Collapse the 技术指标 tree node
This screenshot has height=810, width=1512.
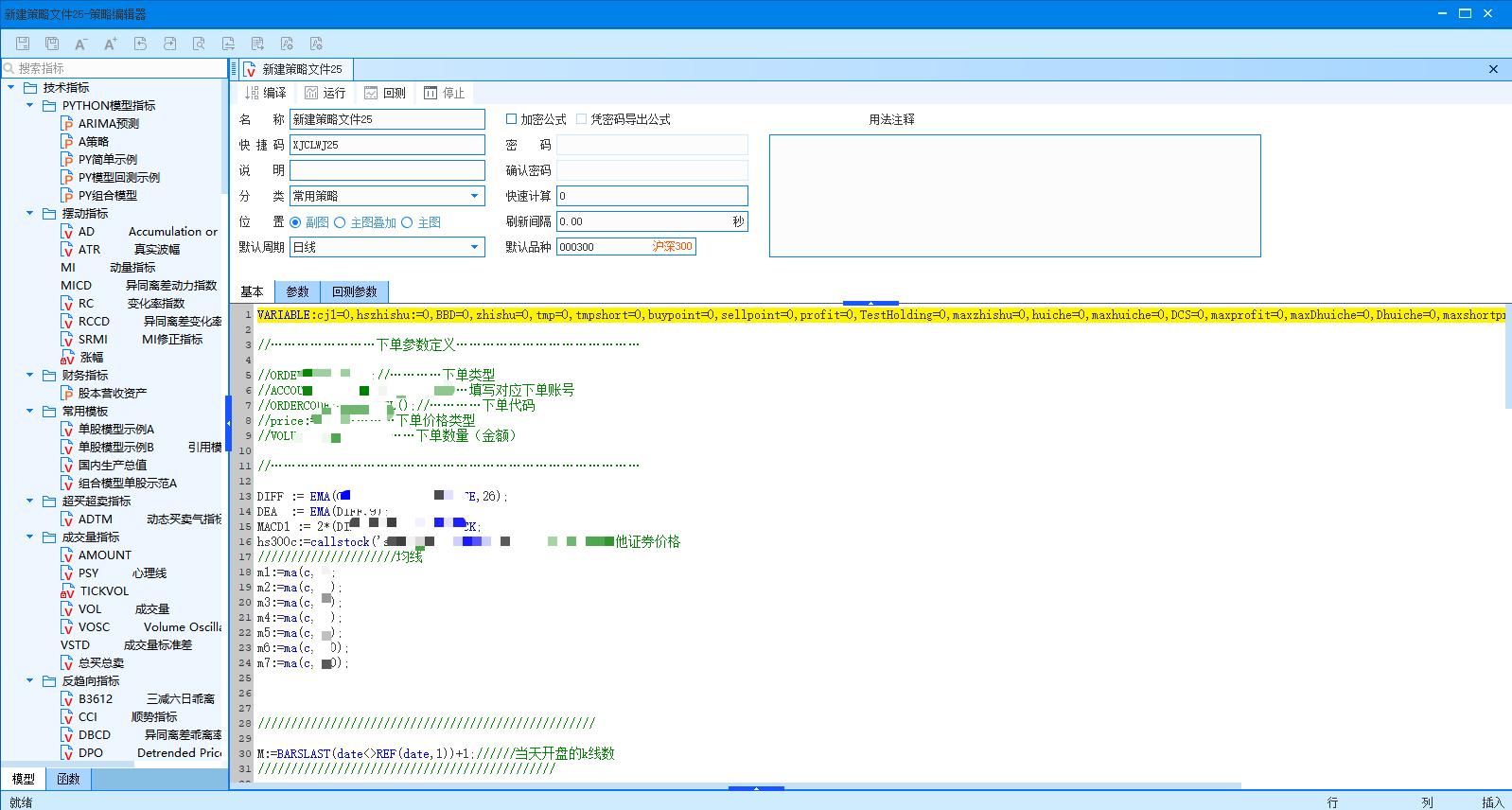[x=10, y=87]
